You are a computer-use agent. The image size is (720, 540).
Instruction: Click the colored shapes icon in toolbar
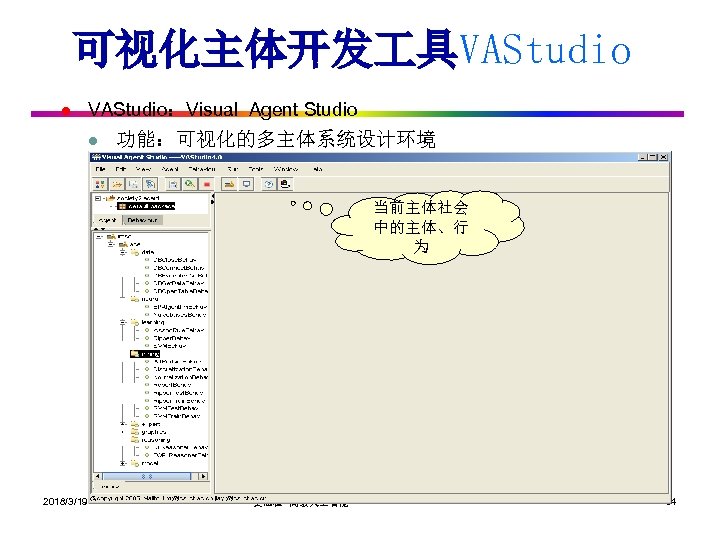[100, 185]
